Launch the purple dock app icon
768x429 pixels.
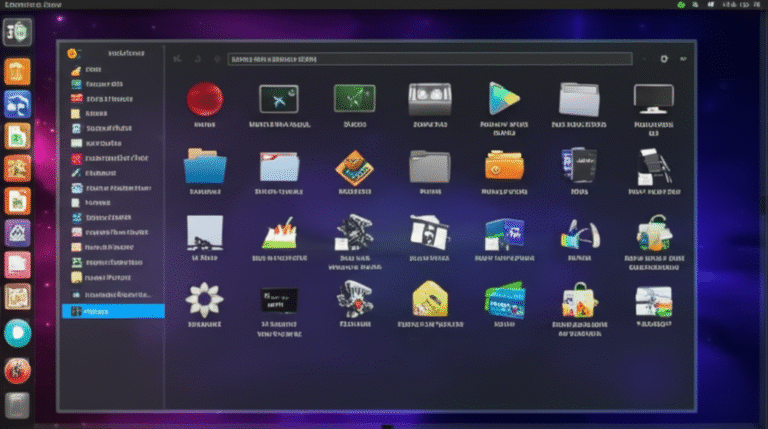(x=18, y=233)
